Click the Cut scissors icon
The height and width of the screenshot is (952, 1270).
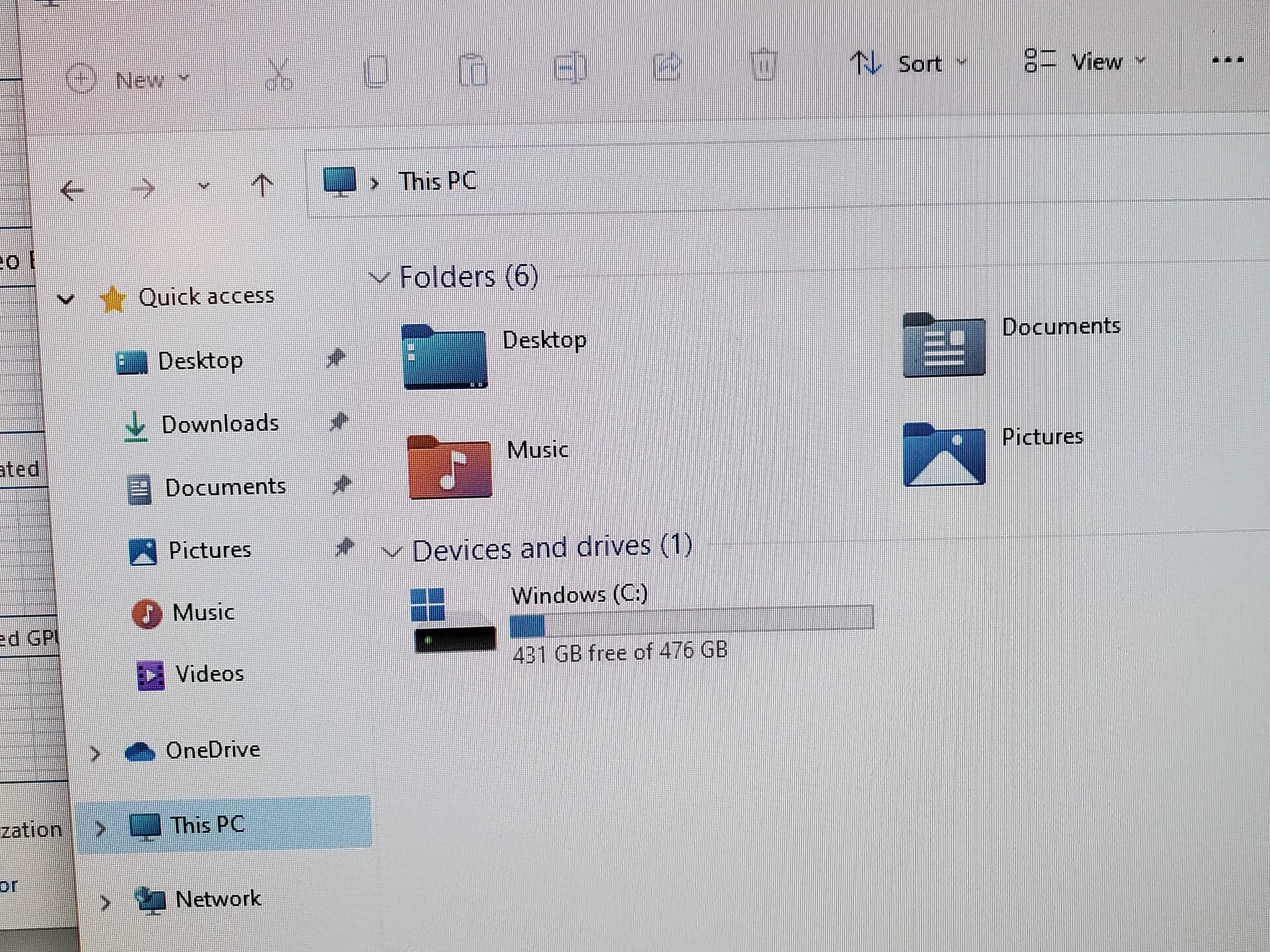coord(279,75)
